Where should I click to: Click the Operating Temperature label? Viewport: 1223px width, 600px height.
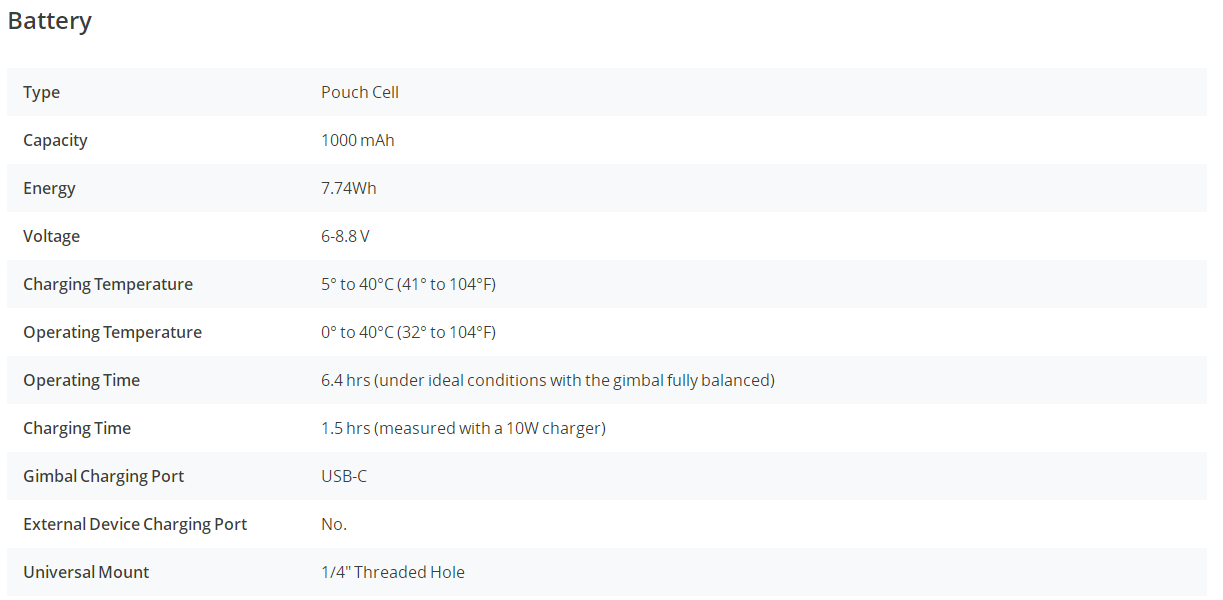coord(112,333)
